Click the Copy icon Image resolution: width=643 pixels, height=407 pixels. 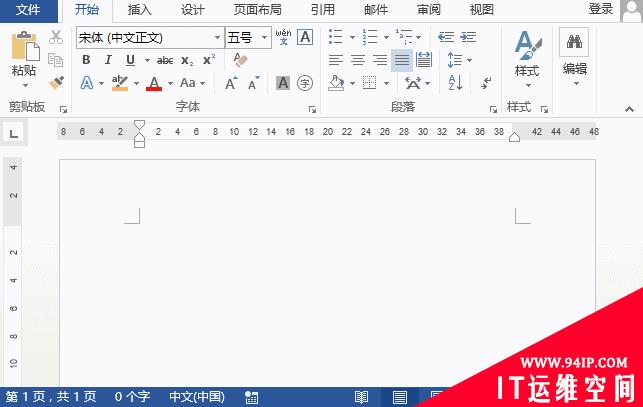pyautogui.click(x=55, y=60)
